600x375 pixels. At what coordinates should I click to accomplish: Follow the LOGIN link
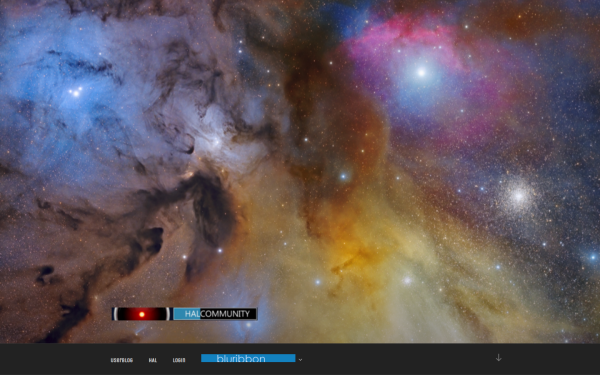[x=179, y=360]
